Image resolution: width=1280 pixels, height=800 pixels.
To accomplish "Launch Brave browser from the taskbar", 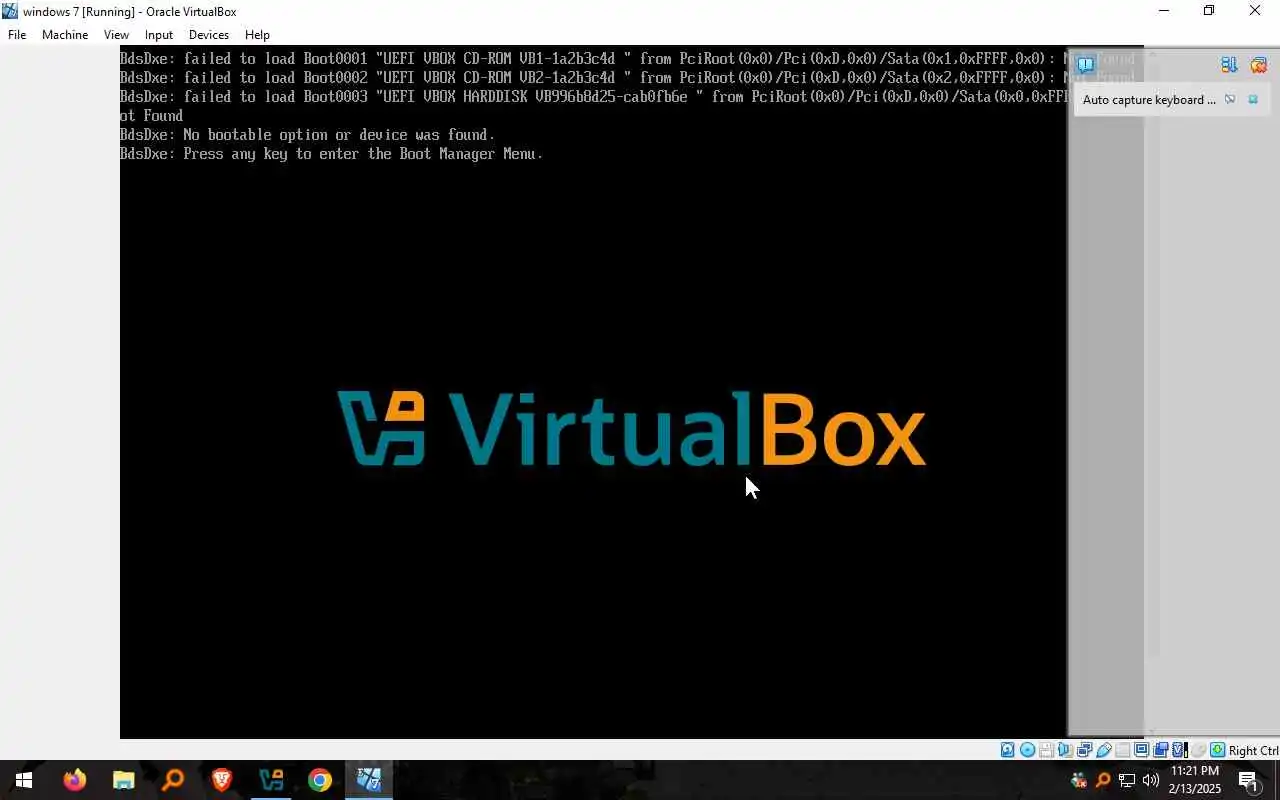I will (222, 780).
